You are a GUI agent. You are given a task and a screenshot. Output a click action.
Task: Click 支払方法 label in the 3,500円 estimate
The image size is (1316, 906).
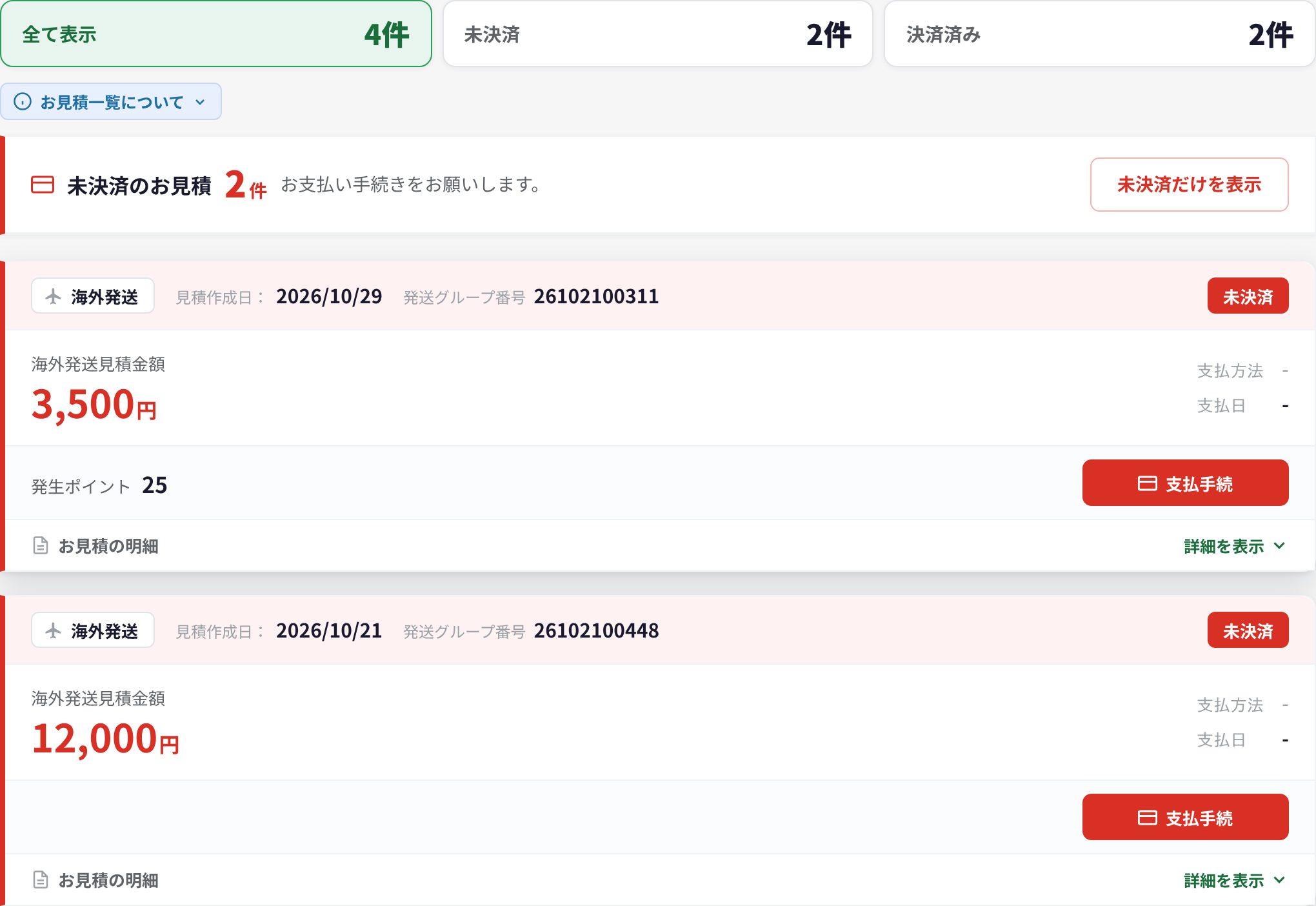tap(1230, 370)
